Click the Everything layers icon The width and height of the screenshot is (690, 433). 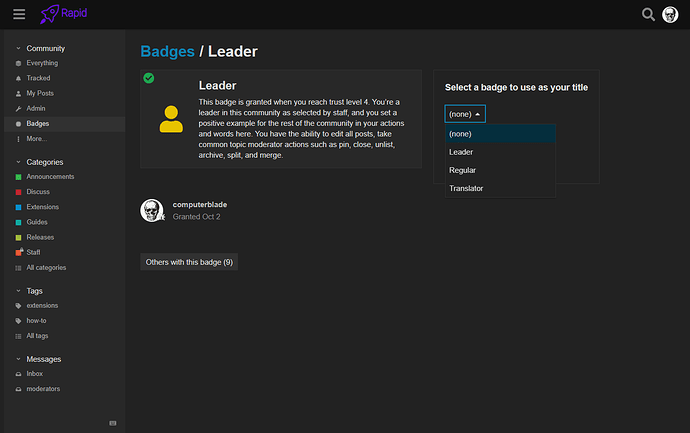(18, 63)
